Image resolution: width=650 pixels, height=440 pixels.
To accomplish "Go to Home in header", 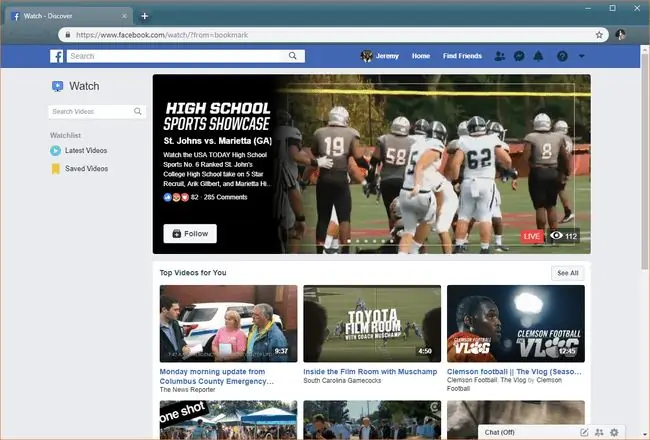I will (x=421, y=56).
